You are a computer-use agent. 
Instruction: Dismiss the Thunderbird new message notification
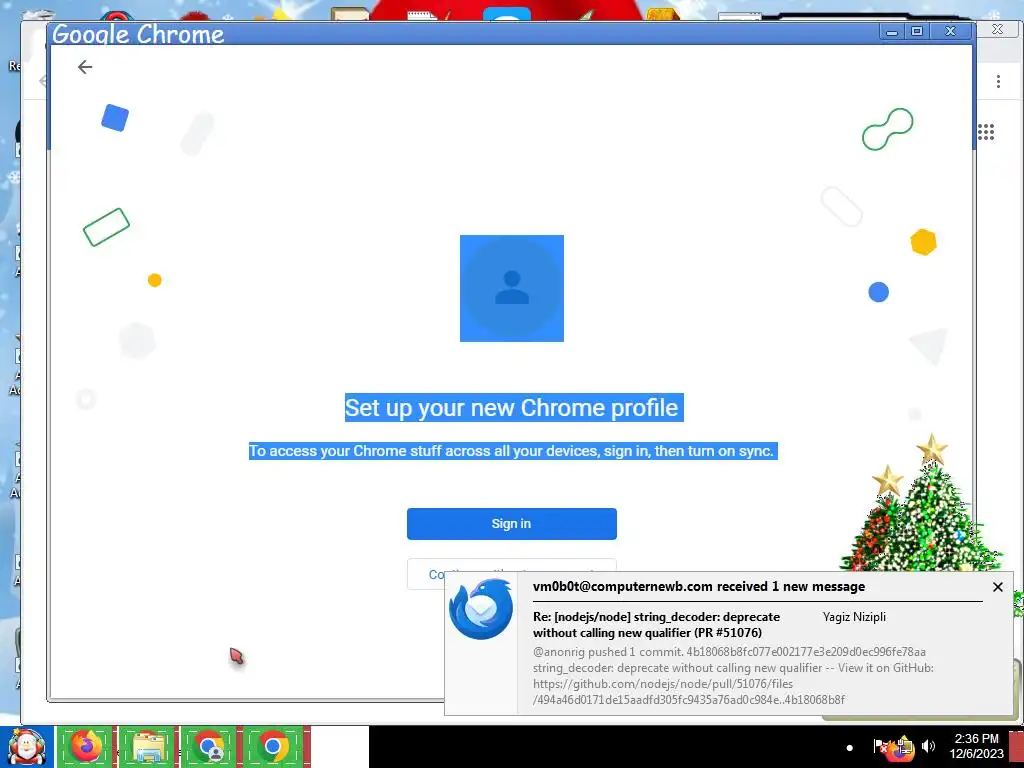tap(997, 587)
